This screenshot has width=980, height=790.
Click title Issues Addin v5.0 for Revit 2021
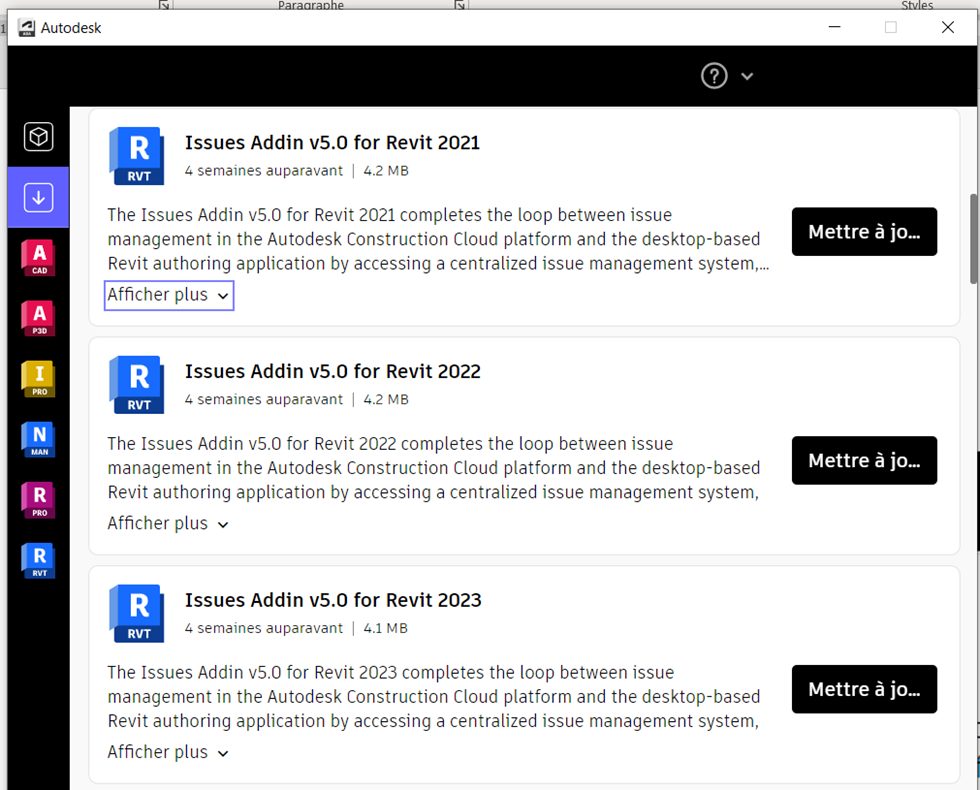click(x=332, y=142)
